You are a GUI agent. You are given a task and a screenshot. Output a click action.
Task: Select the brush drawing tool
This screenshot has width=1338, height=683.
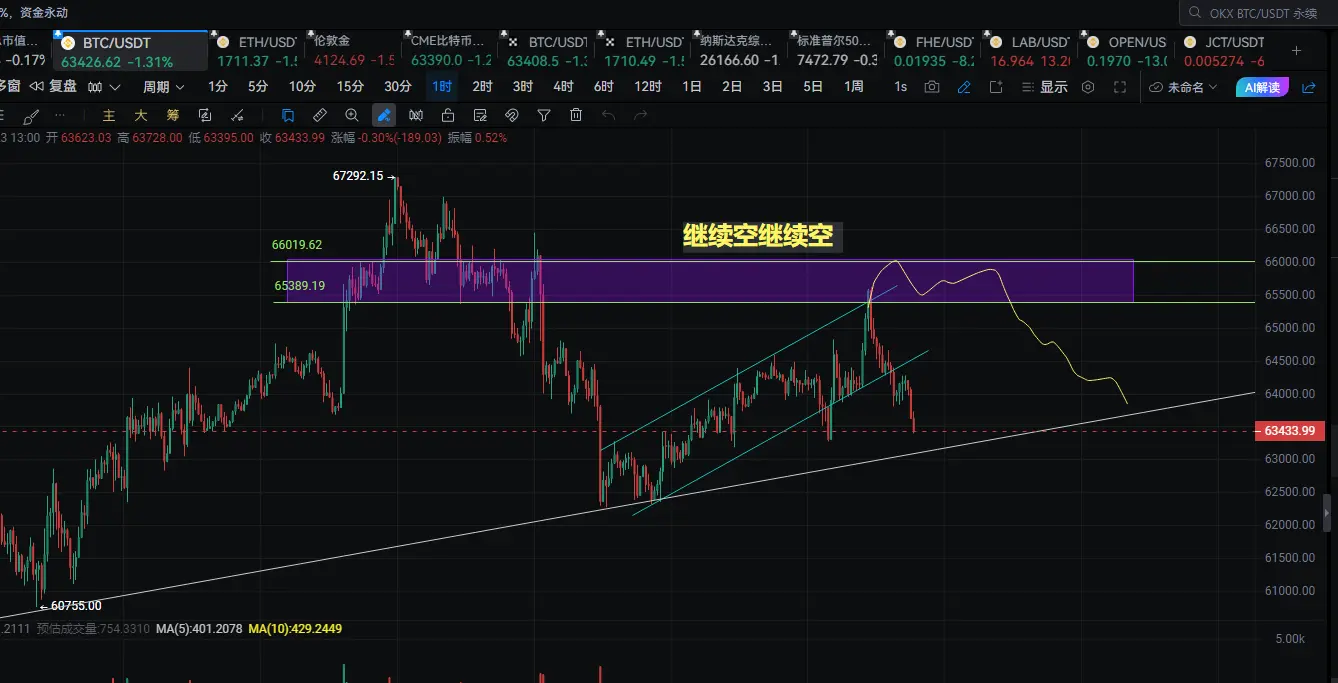pos(31,115)
